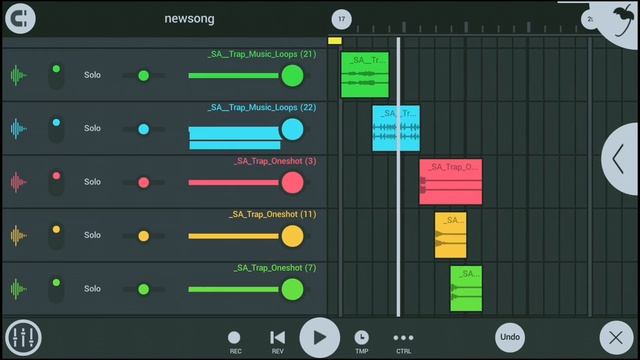The width and height of the screenshot is (640, 360).
Task: Rewind with the REV control
Action: tap(278, 342)
